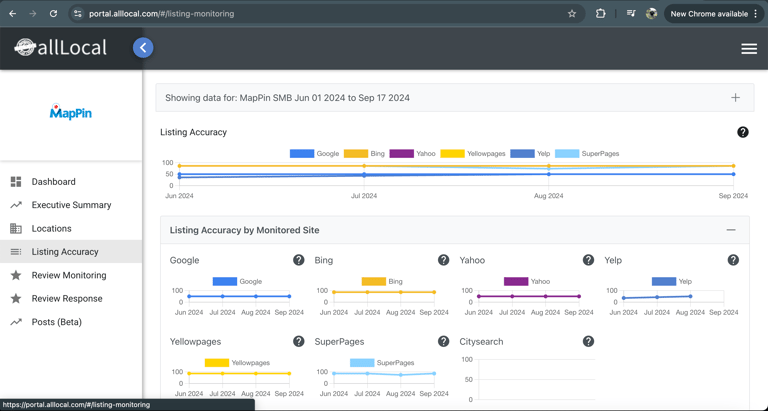Click the Yelp chart title

(613, 260)
